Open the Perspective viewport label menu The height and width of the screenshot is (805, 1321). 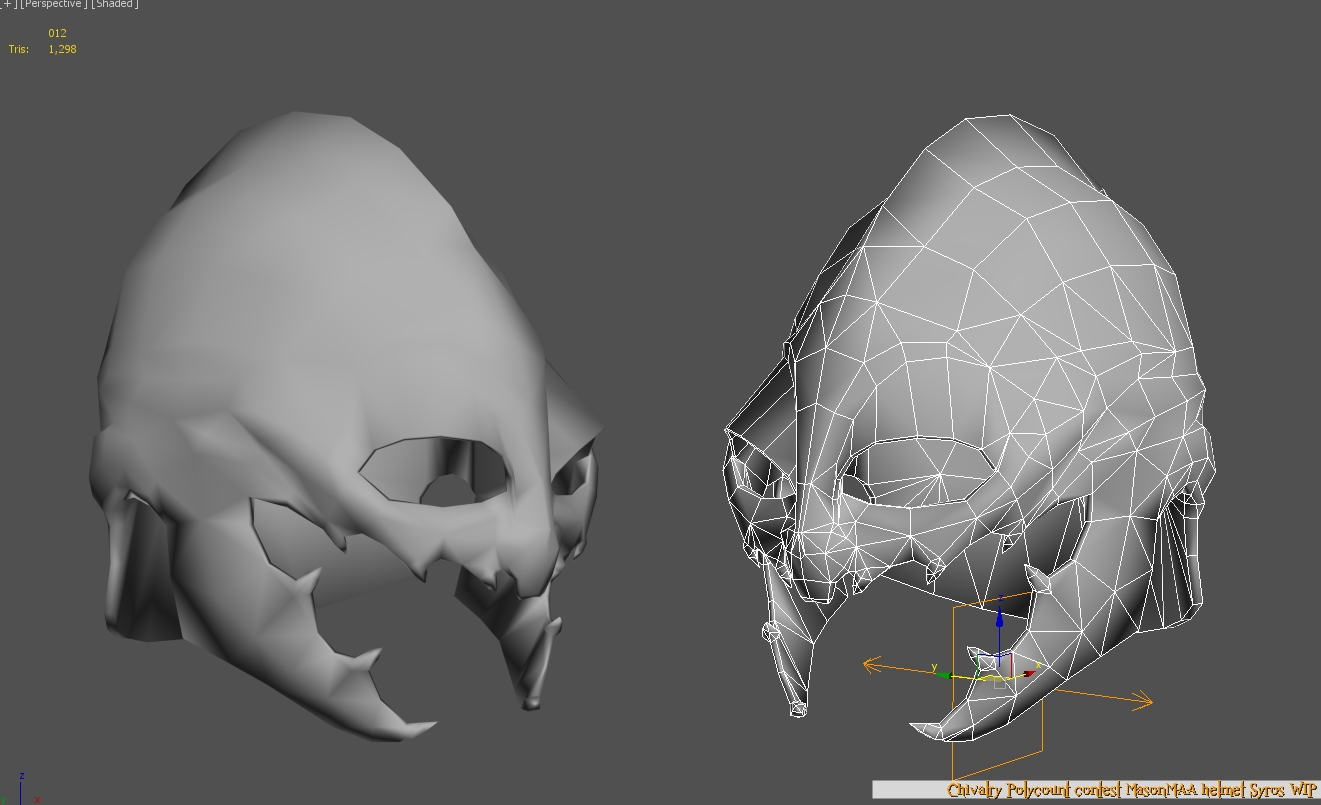[x=54, y=4]
